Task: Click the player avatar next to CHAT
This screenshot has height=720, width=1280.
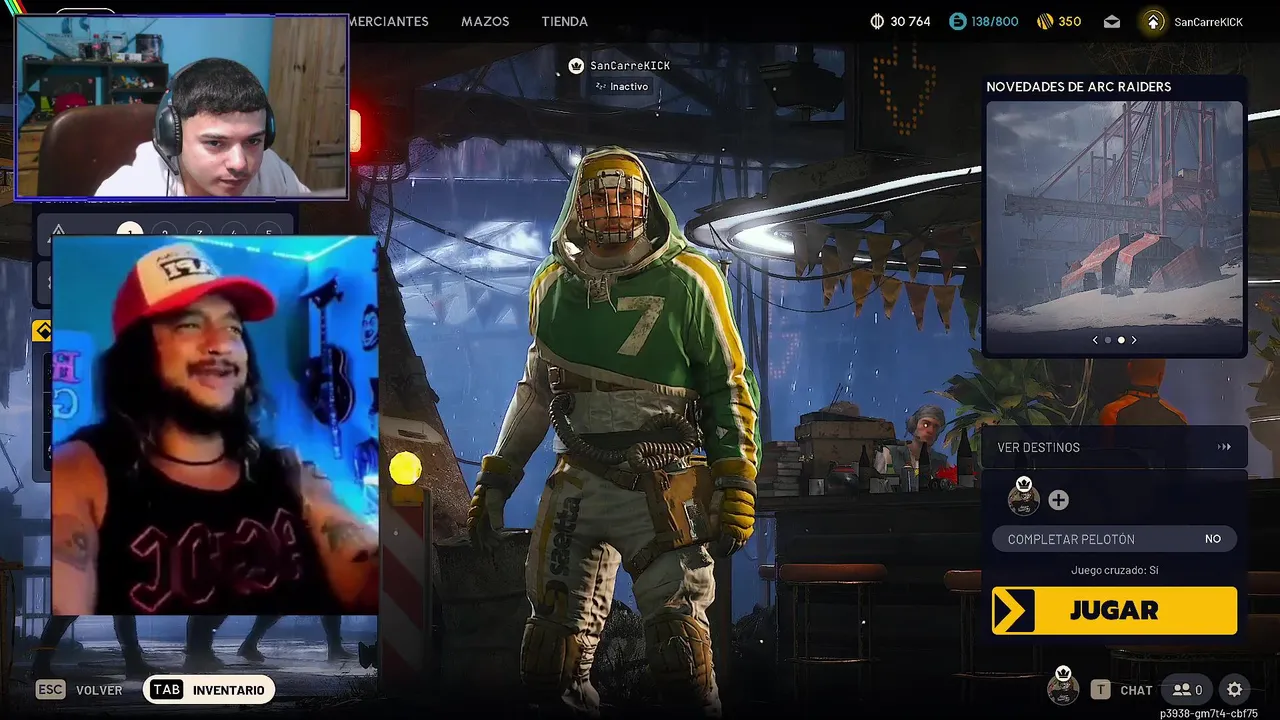Action: click(x=1063, y=687)
